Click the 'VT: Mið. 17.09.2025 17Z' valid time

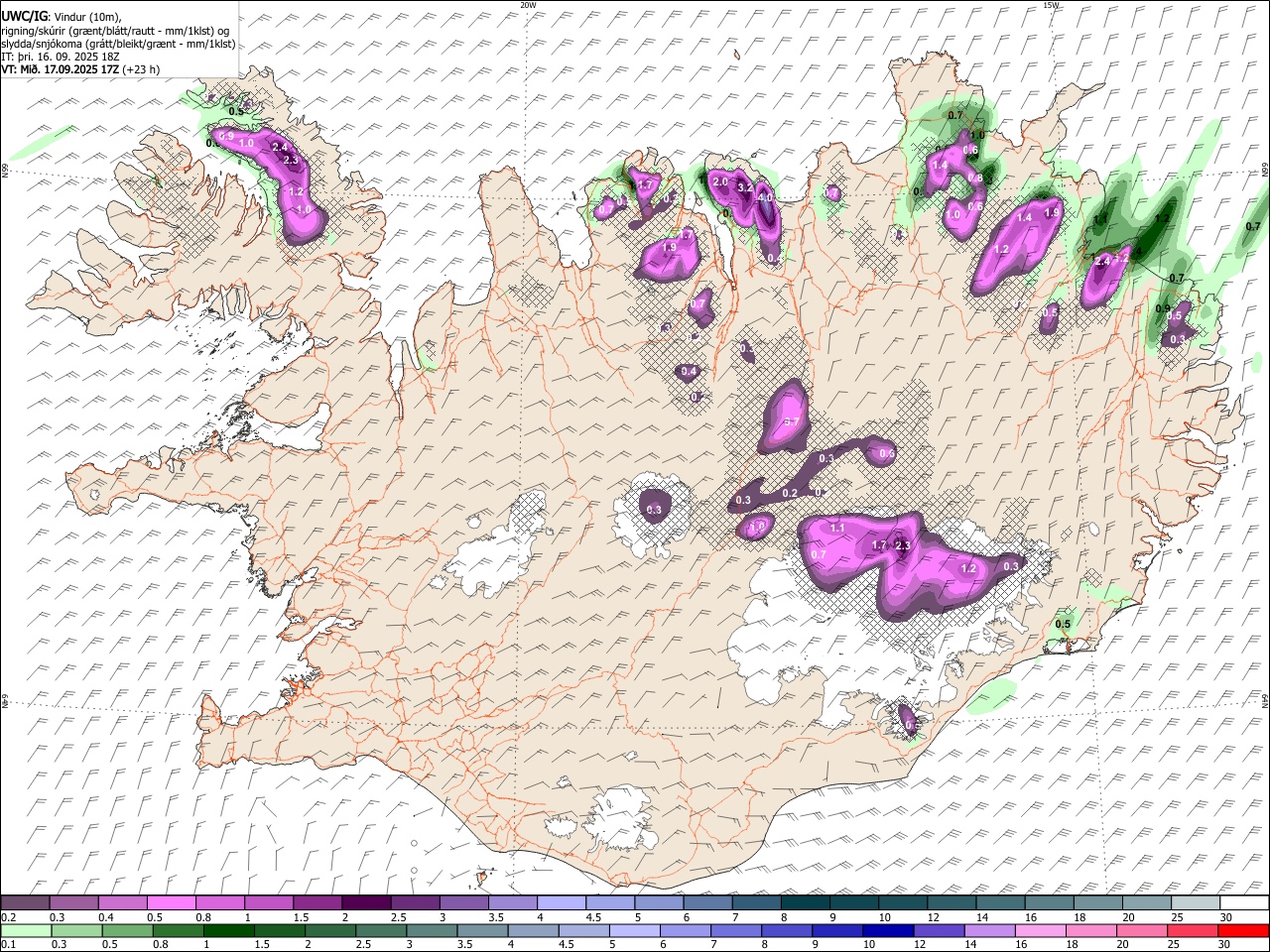click(x=60, y=70)
